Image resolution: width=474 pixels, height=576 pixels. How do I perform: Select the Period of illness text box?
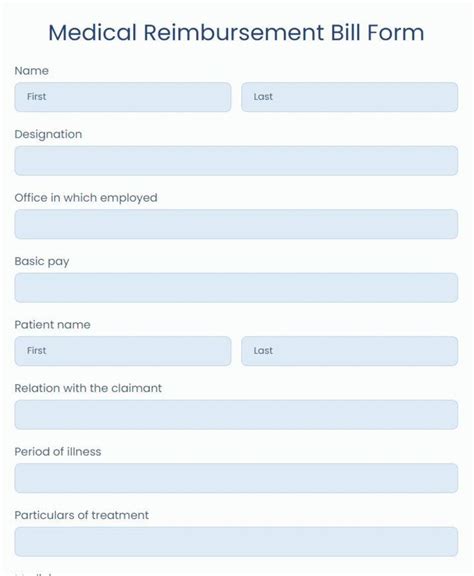point(236,478)
